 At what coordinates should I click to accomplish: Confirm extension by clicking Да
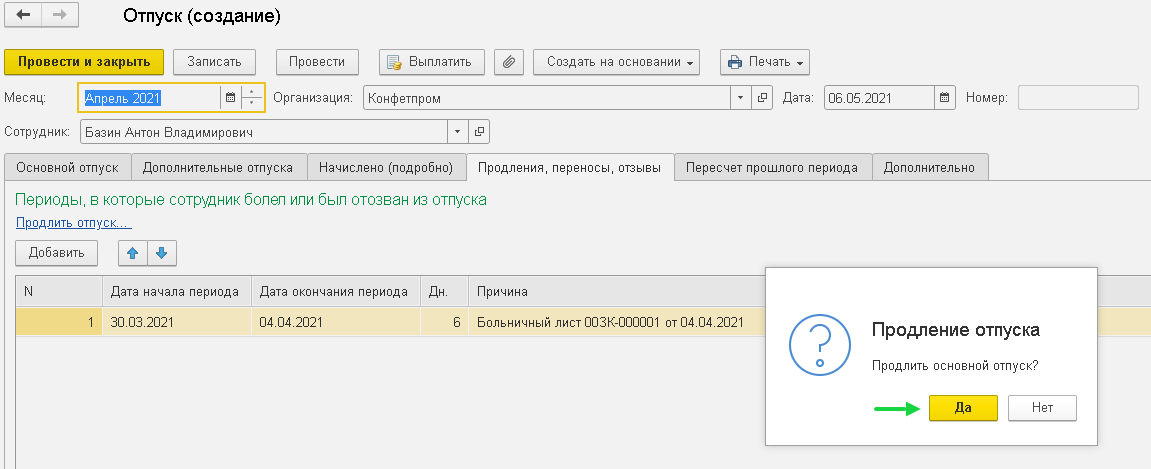[x=963, y=408]
